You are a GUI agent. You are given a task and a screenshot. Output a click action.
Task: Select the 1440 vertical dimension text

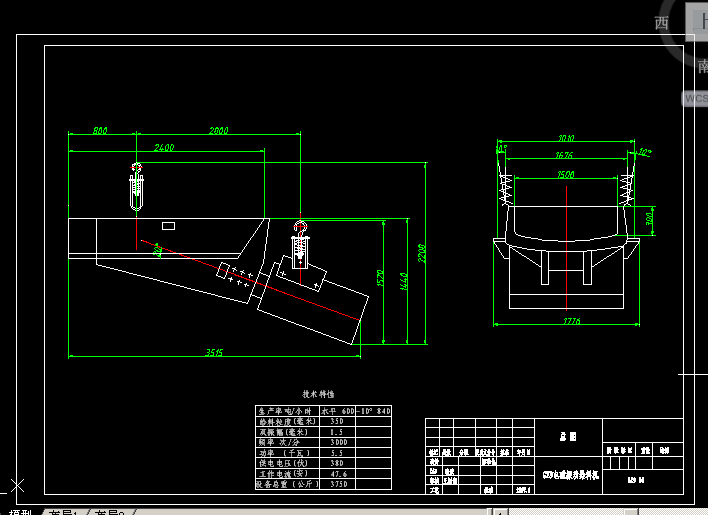404,281
